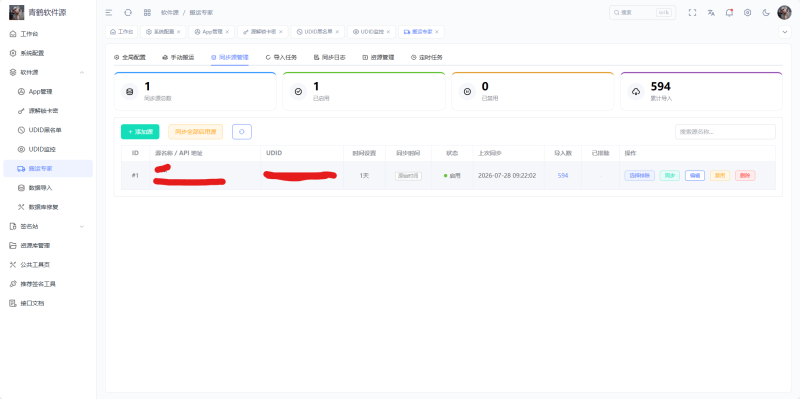This screenshot has width=800, height=399.
Task: Open the header settings gear icon
Action: coord(747,13)
